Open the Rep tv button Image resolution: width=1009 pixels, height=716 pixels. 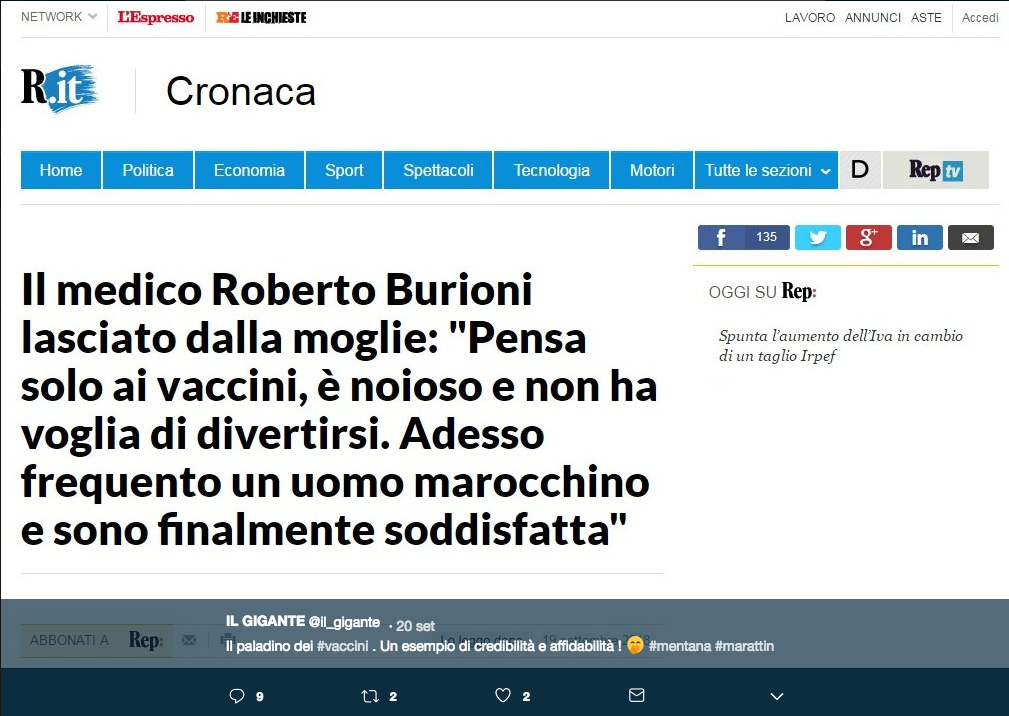click(x=936, y=170)
